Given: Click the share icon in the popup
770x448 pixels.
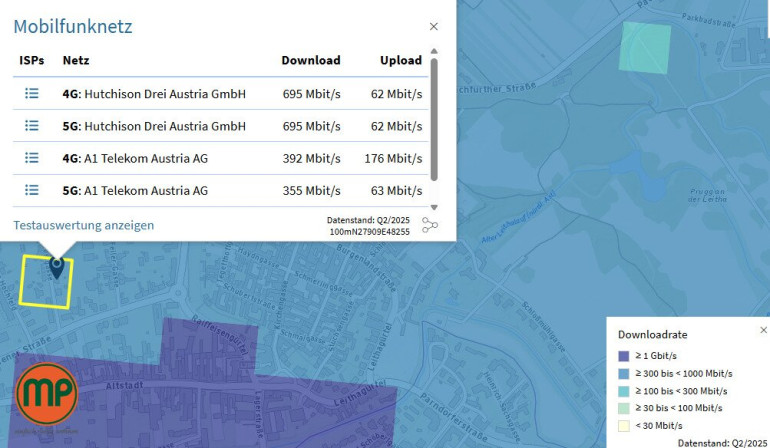Looking at the screenshot, I should coord(430,225).
